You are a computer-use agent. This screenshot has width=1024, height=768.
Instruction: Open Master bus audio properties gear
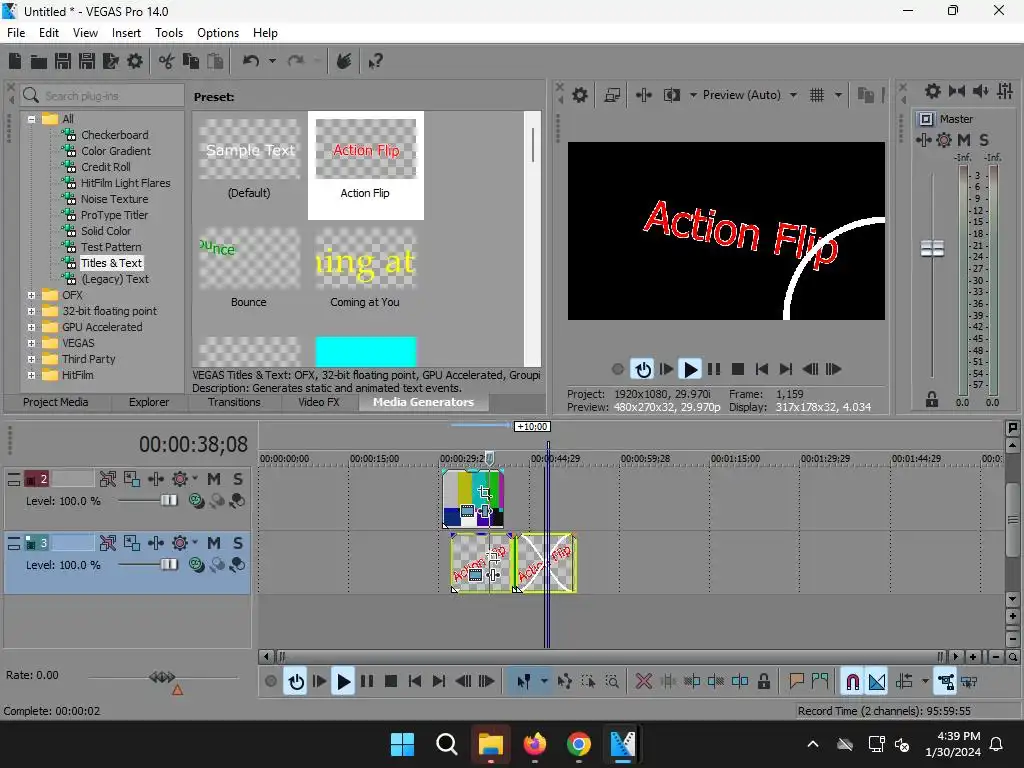coord(933,91)
